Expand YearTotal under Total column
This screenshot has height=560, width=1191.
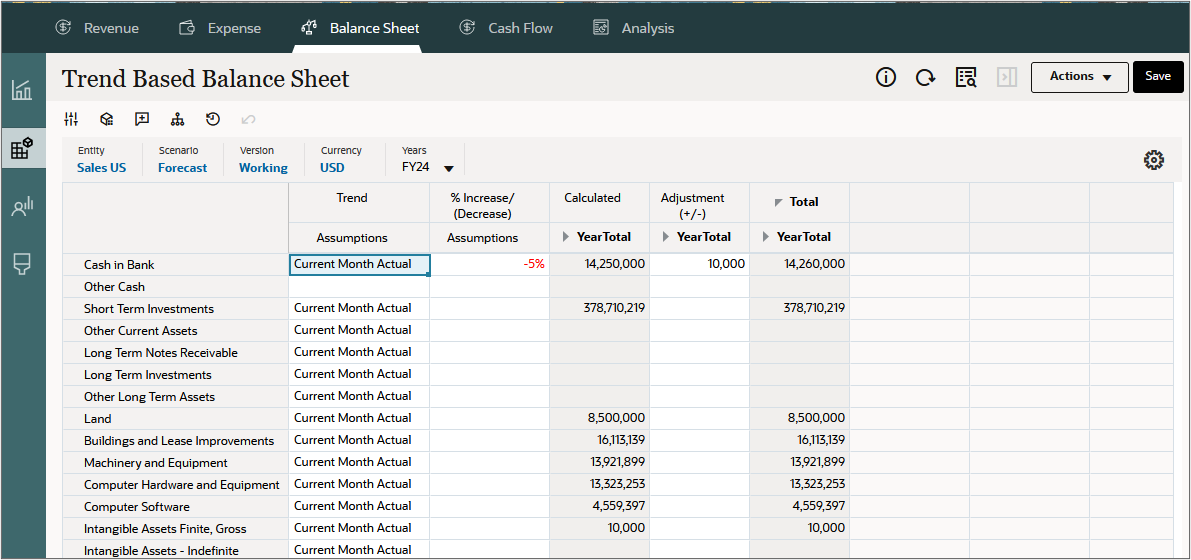click(766, 237)
